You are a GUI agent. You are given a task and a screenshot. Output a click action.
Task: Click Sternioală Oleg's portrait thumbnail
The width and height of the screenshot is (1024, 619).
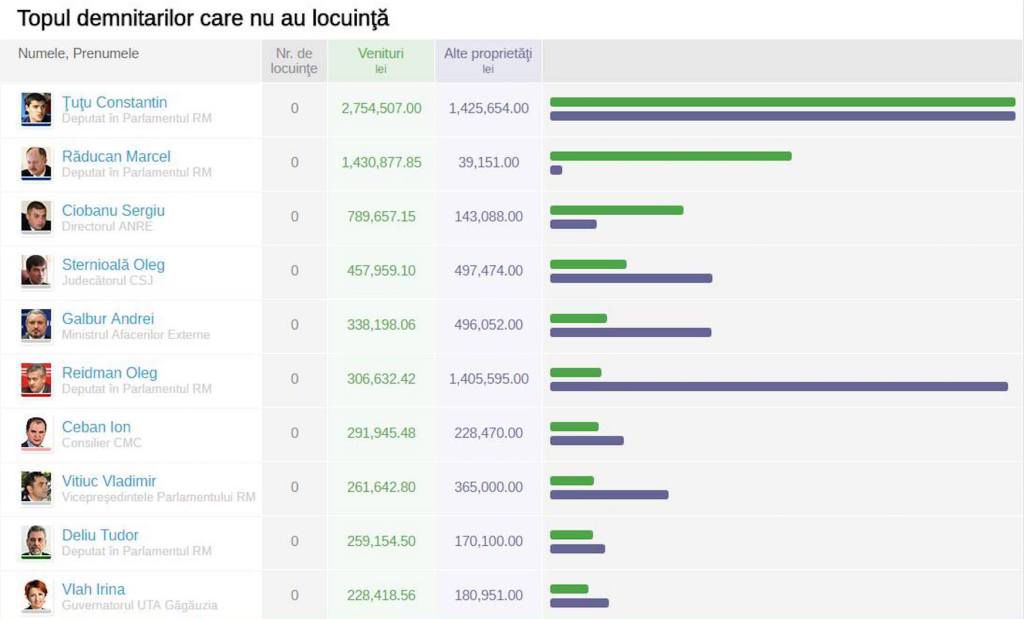coord(36,271)
